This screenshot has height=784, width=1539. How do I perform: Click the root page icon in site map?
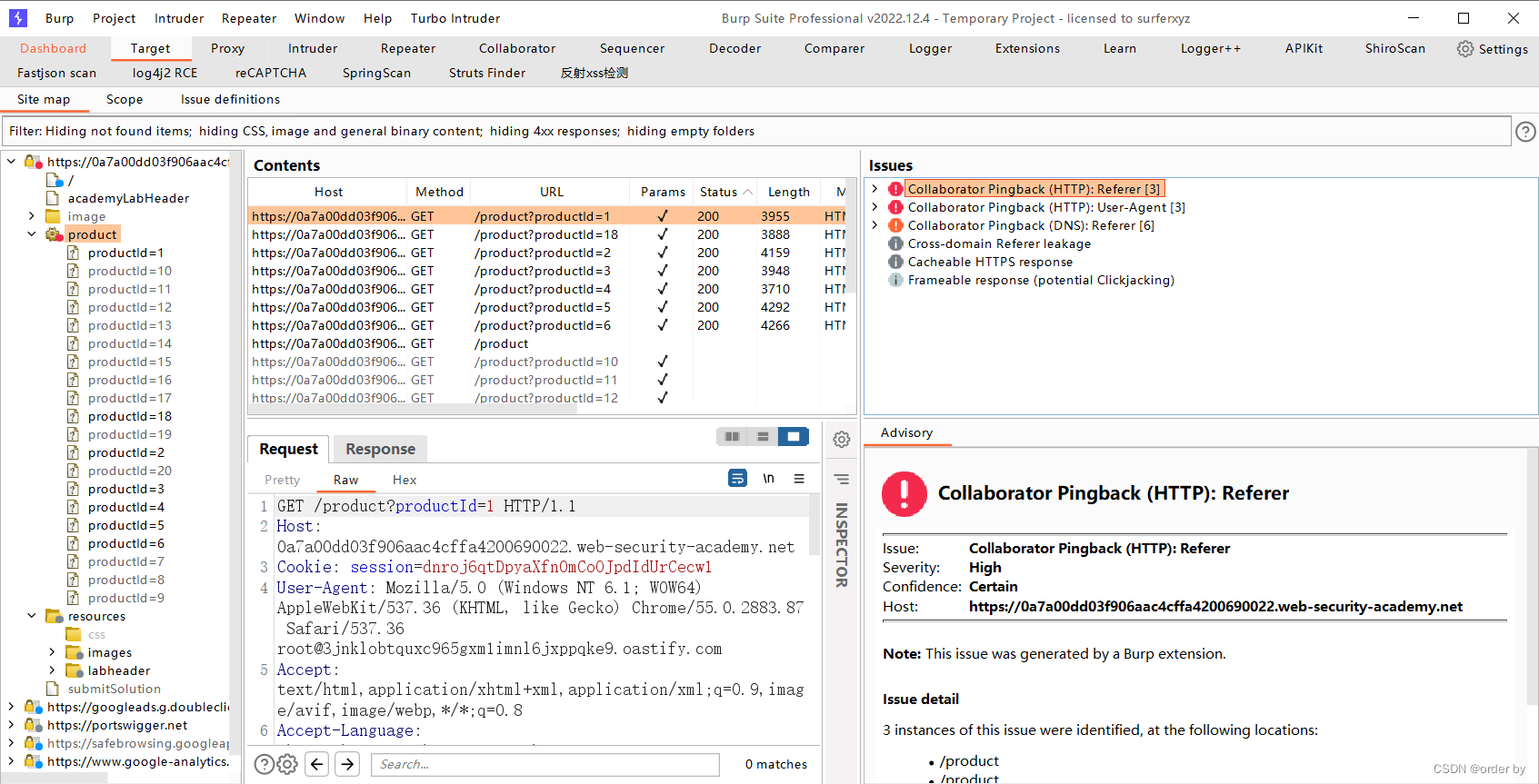click(54, 180)
